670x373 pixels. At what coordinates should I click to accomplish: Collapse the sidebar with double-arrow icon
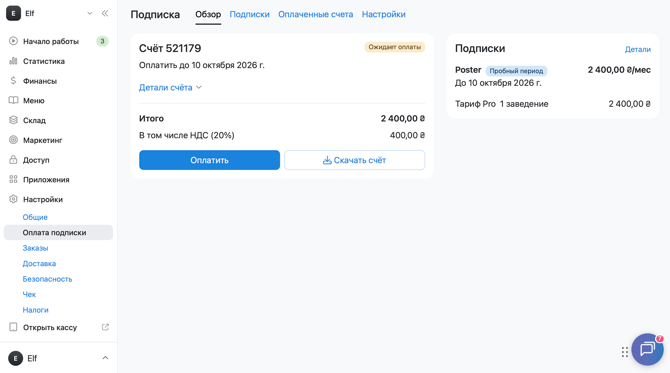(105, 13)
